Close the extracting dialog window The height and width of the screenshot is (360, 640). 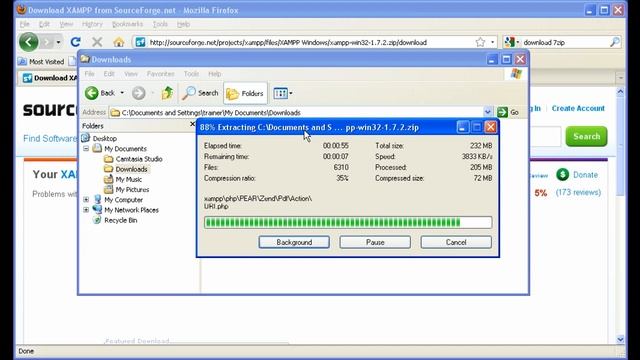coord(491,127)
